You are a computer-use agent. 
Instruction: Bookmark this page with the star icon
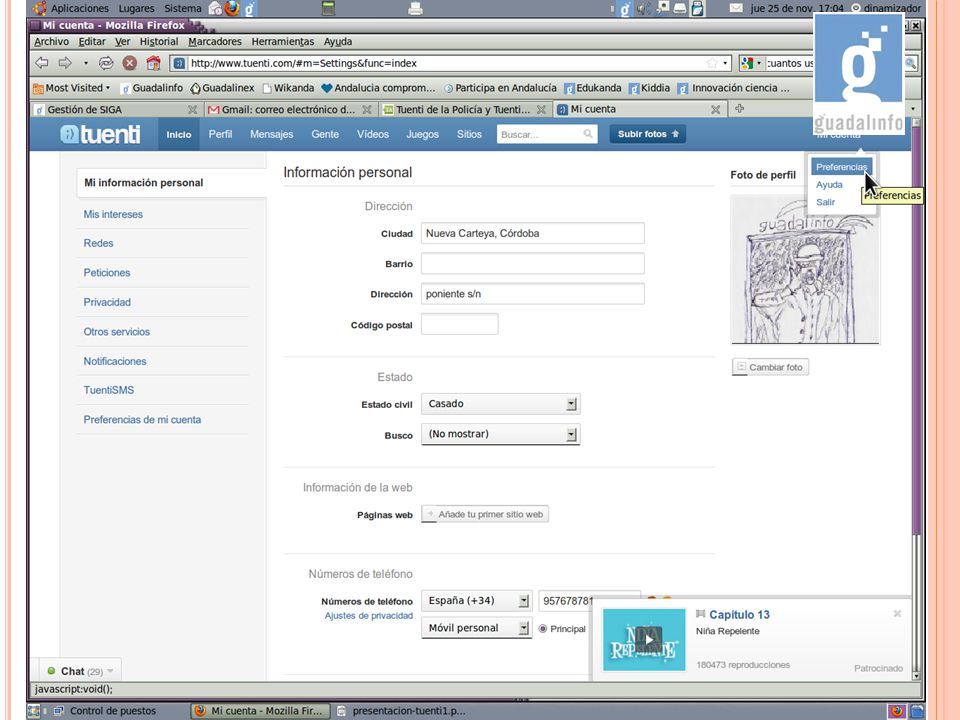pos(711,63)
